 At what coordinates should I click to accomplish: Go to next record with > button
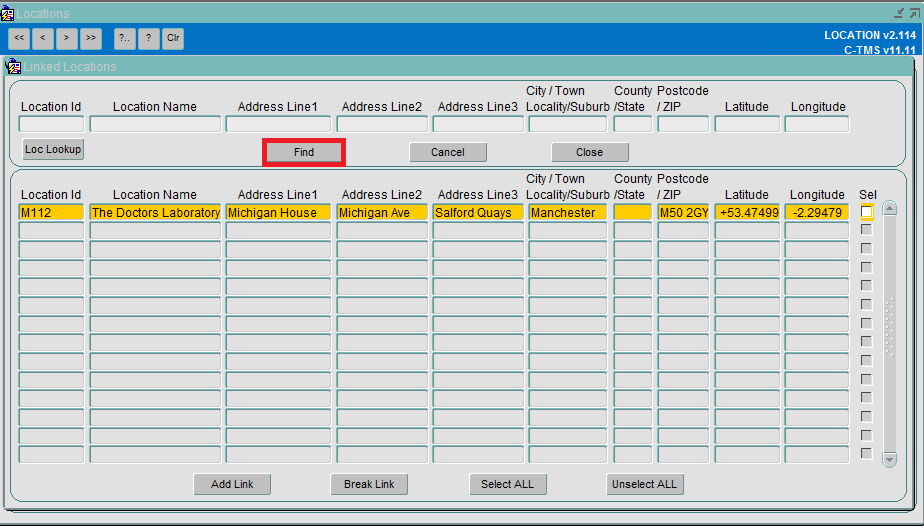pos(67,38)
